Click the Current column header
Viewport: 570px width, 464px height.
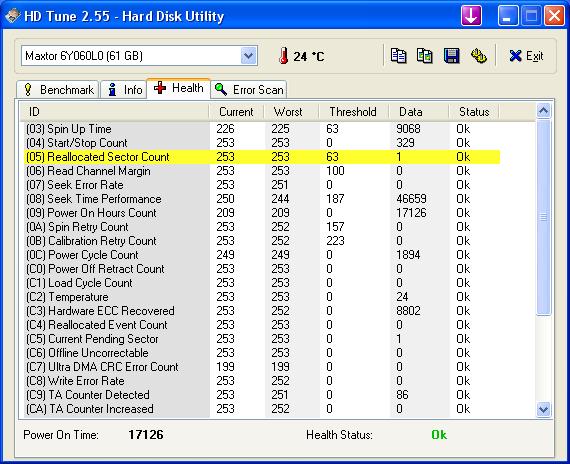pos(236,112)
